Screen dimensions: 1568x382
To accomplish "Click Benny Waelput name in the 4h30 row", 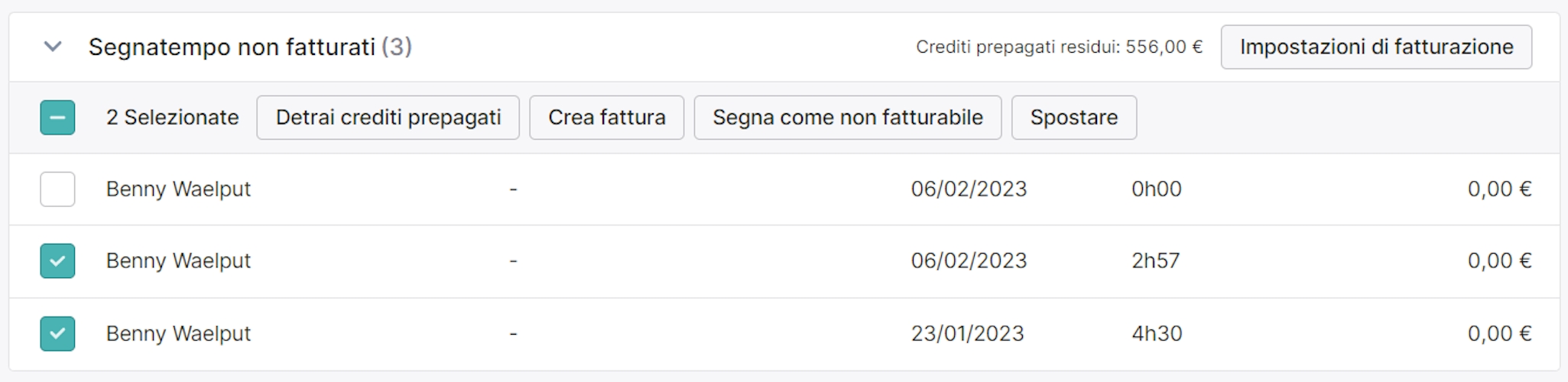I will click(x=178, y=334).
